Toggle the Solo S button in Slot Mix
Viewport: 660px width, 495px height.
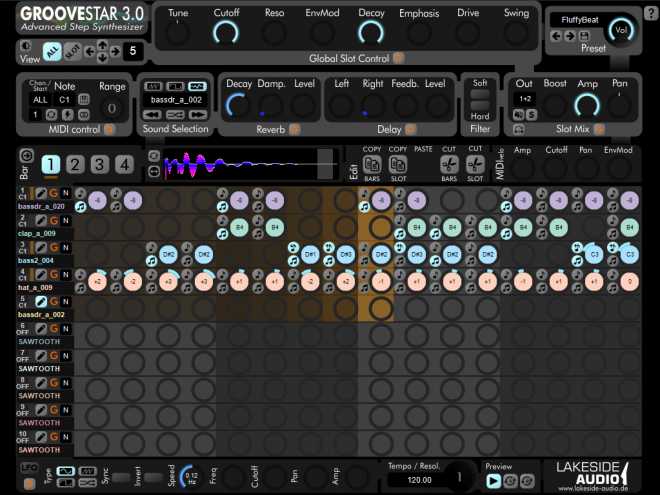click(x=532, y=114)
